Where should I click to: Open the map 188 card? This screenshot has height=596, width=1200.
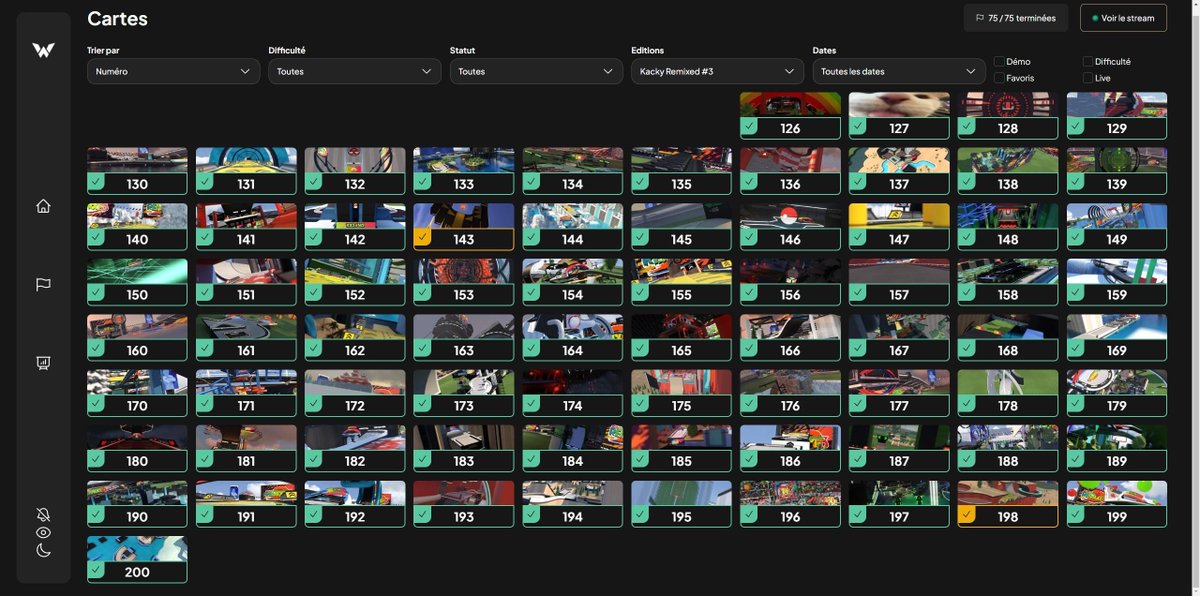[1008, 449]
